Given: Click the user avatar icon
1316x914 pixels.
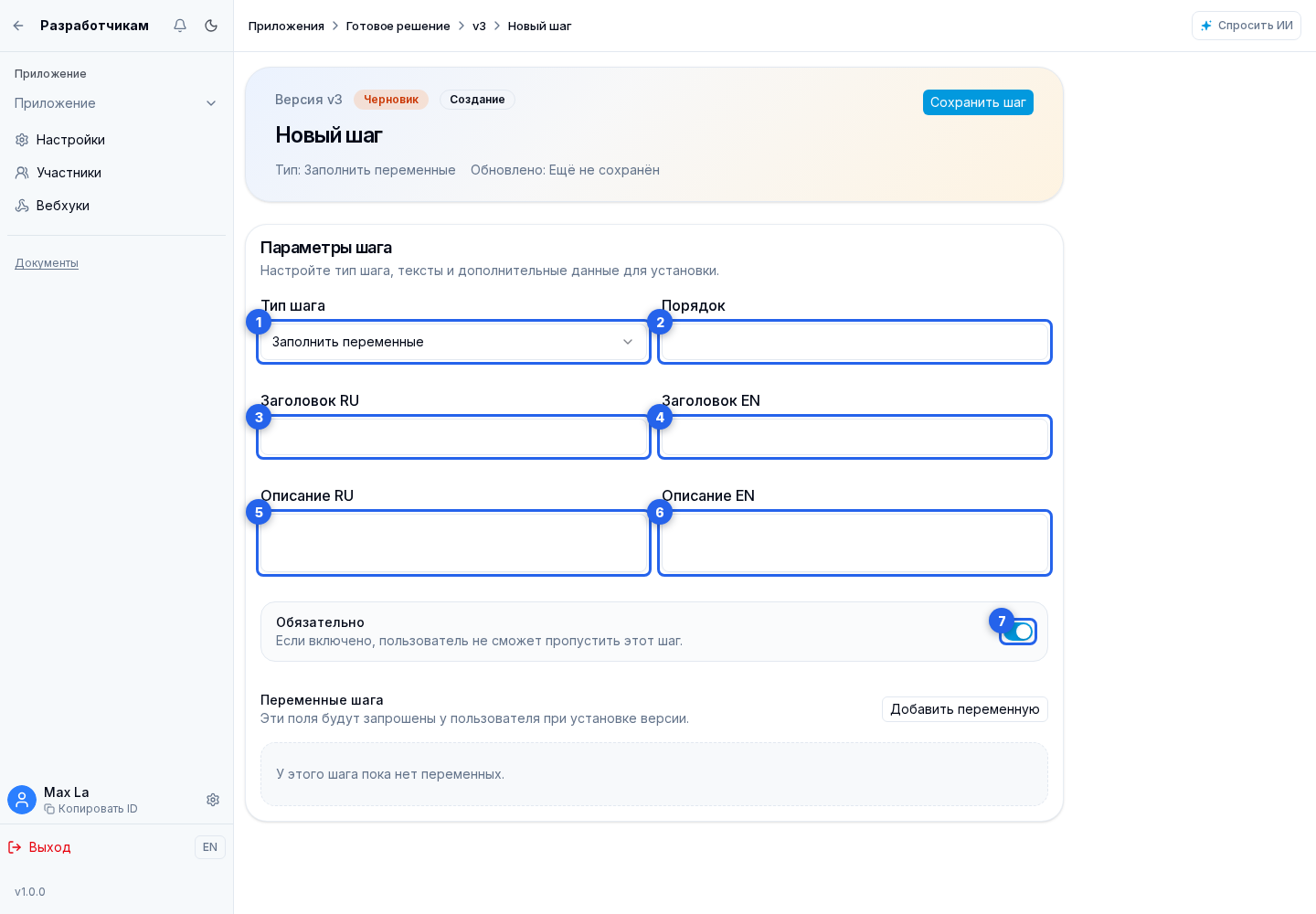Looking at the screenshot, I should 22,800.
